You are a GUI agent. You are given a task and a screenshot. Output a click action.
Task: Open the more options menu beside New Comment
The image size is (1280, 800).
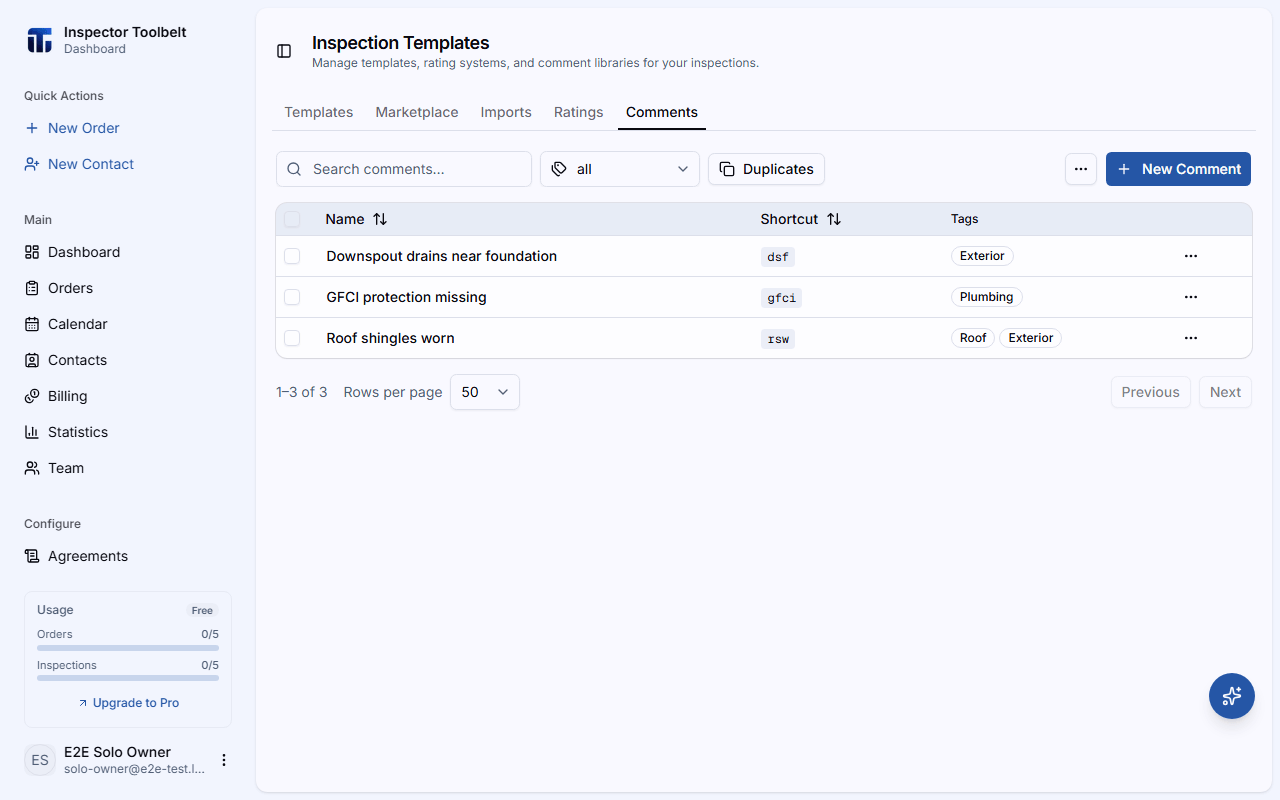click(1081, 169)
